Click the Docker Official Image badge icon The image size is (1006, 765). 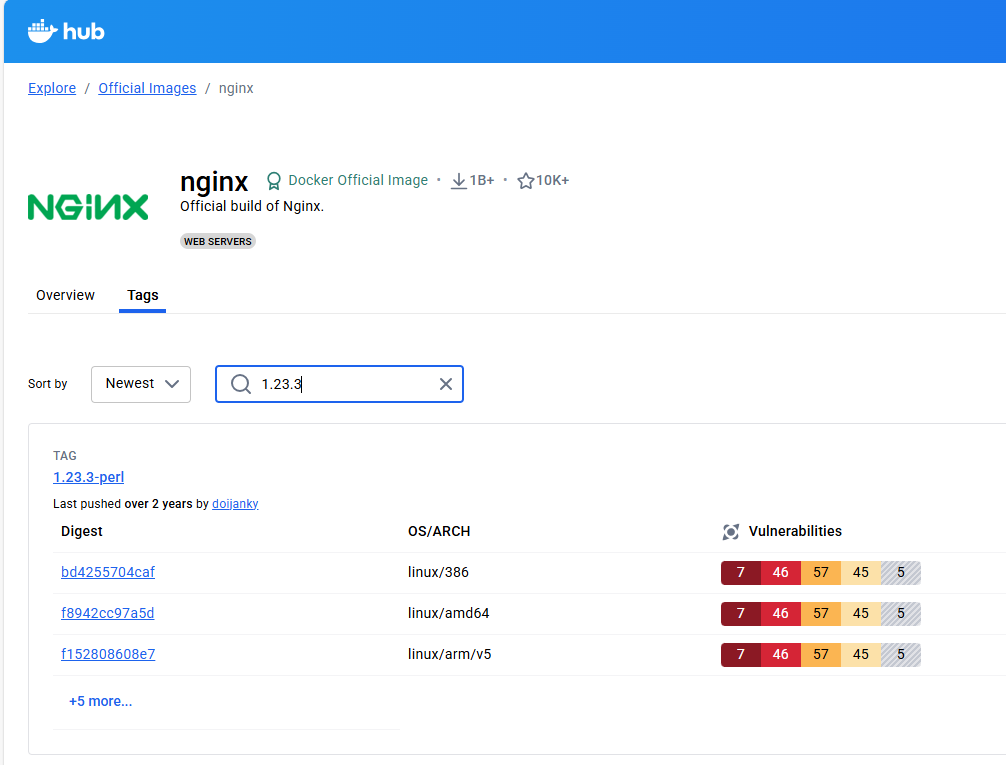coord(274,181)
